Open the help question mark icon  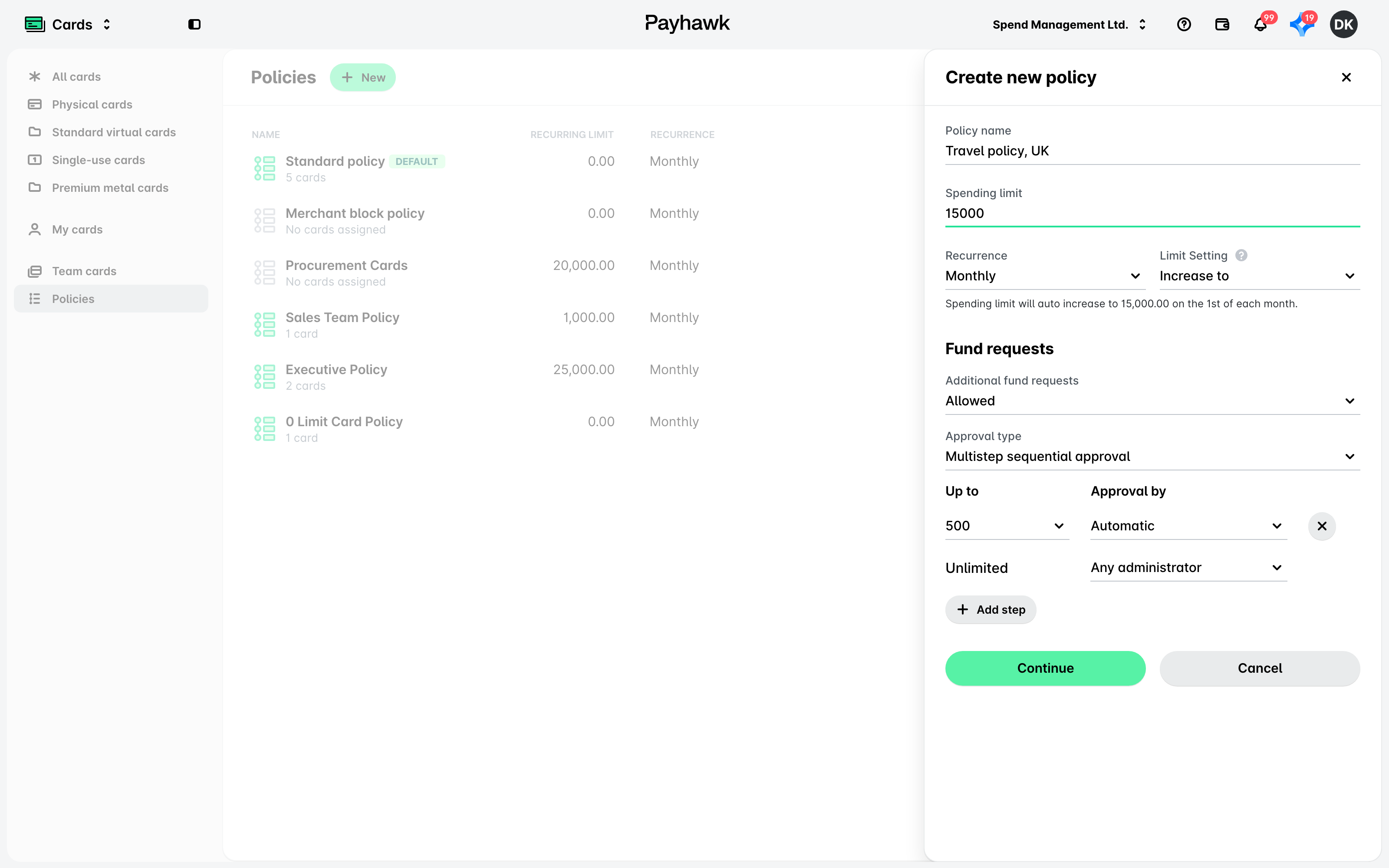(1184, 24)
